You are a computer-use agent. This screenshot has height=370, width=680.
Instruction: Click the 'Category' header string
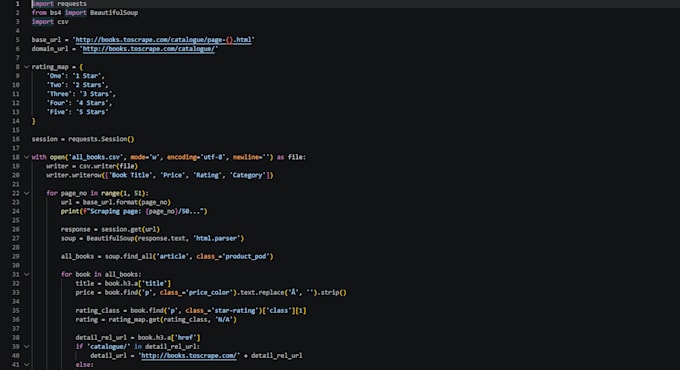tap(247, 175)
